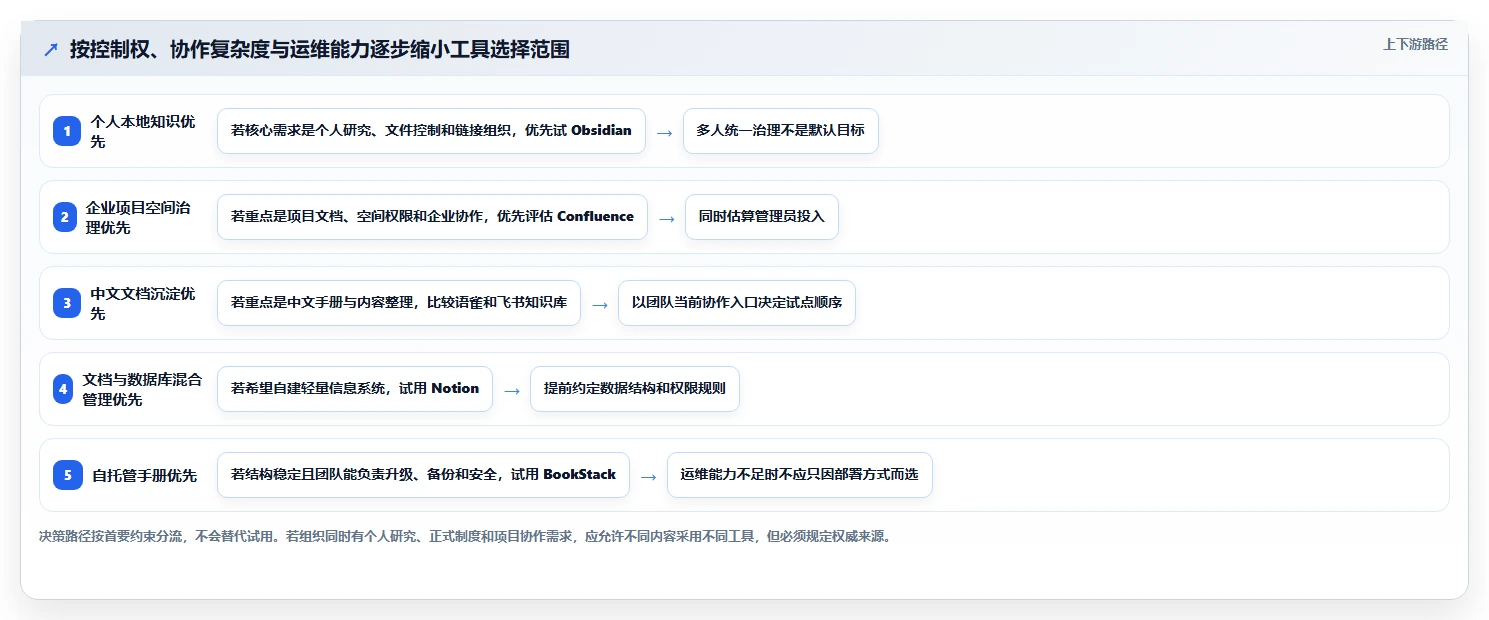The image size is (1489, 620).
Task: Click 提前约定数据结构和权限规则 box
Action: click(x=635, y=389)
